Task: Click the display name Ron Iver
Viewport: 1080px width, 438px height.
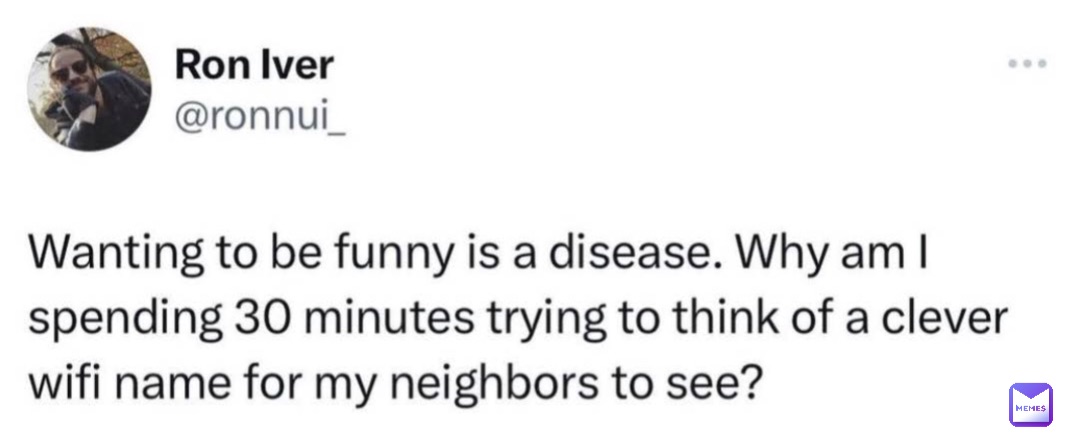Action: click(x=254, y=65)
